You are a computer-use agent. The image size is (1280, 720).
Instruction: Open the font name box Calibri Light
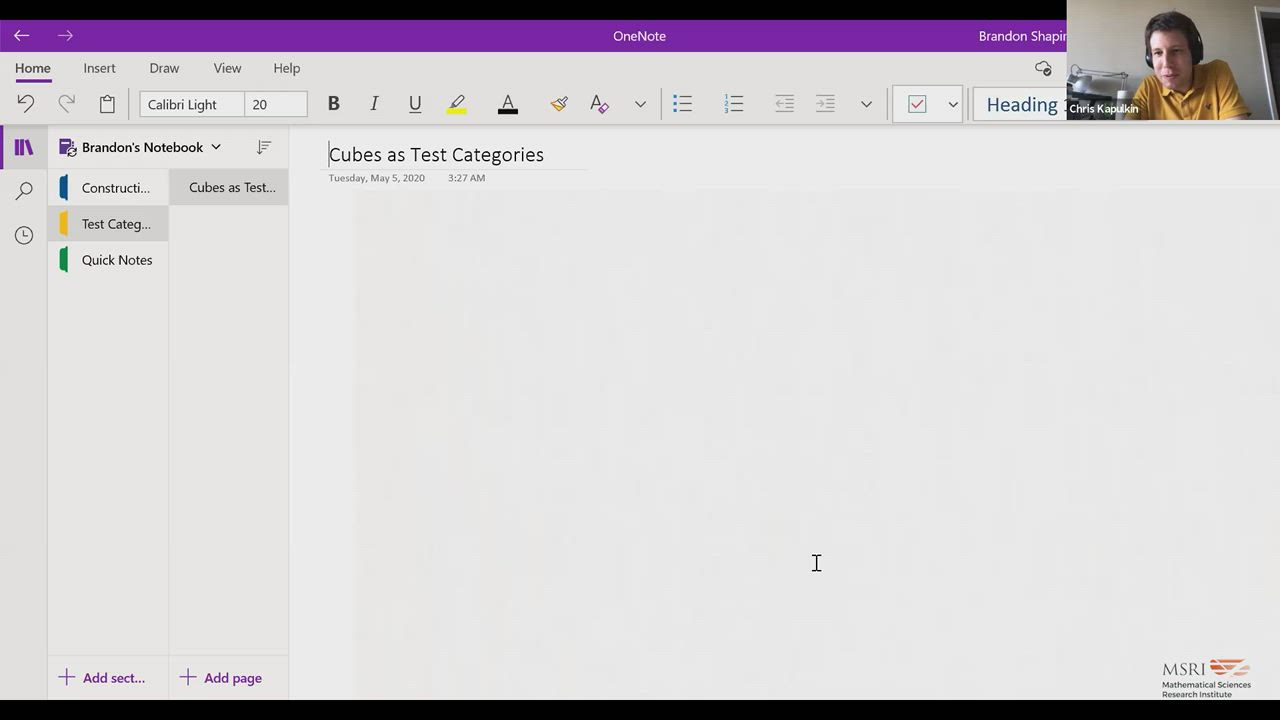[192, 104]
